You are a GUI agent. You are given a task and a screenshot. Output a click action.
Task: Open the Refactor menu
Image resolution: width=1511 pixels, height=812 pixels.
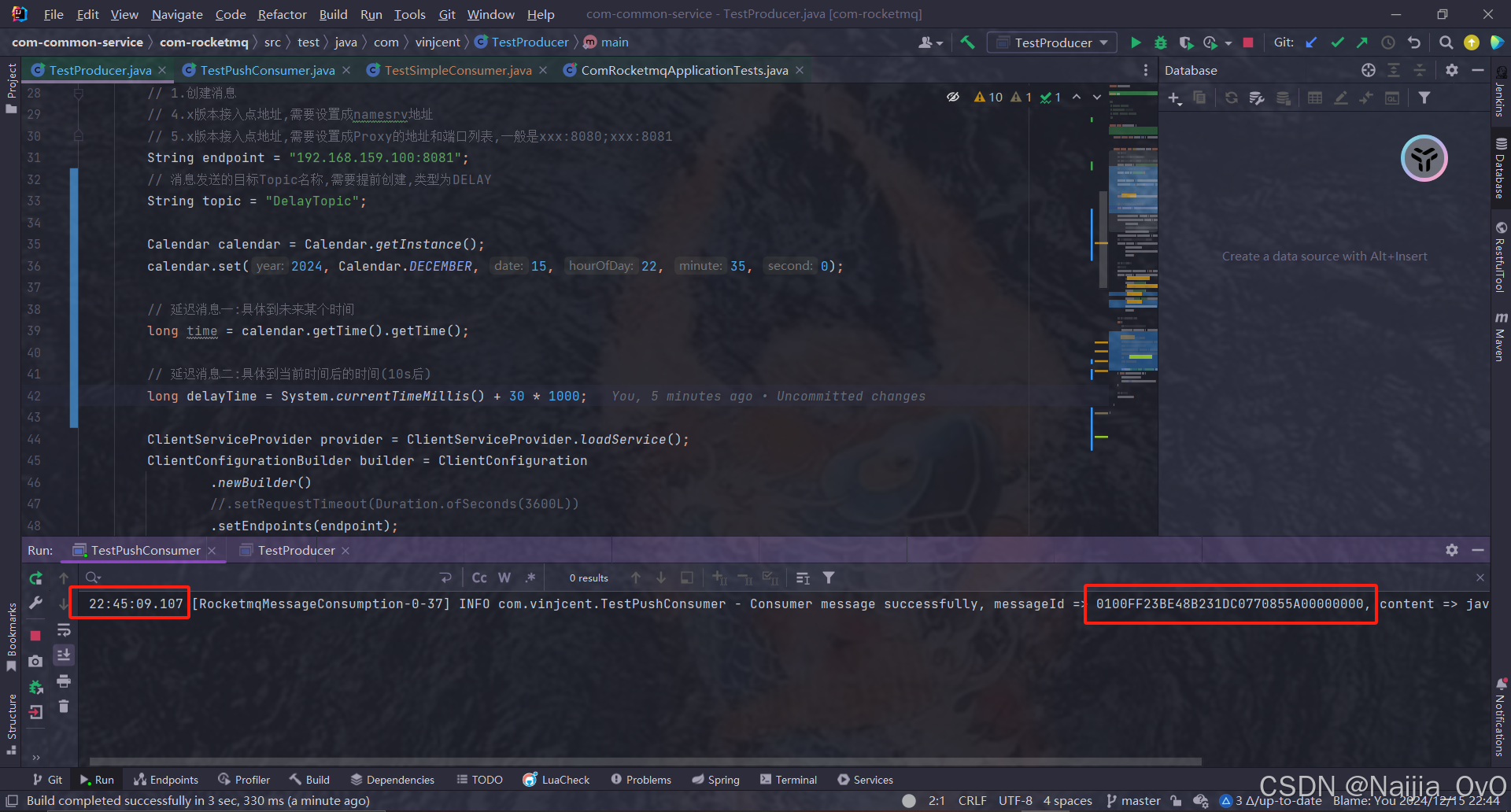(x=282, y=14)
